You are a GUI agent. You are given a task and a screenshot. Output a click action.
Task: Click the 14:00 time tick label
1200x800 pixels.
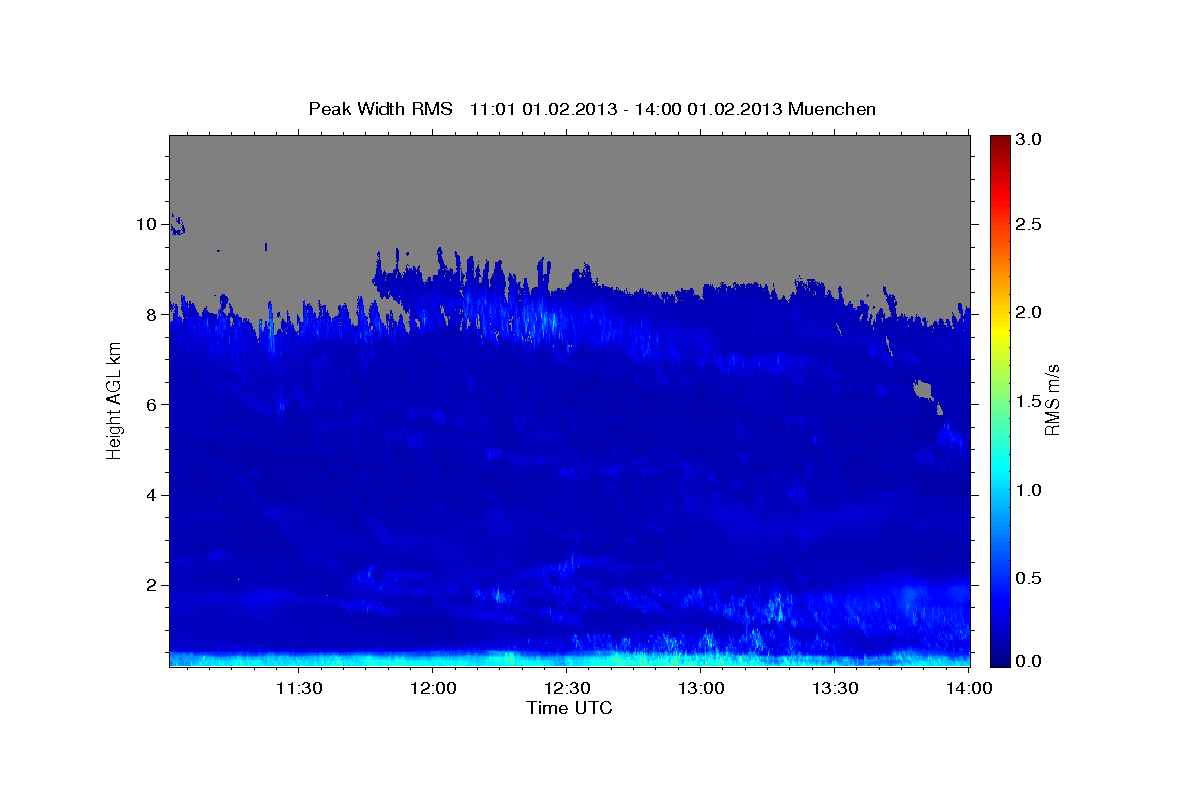pos(968,688)
